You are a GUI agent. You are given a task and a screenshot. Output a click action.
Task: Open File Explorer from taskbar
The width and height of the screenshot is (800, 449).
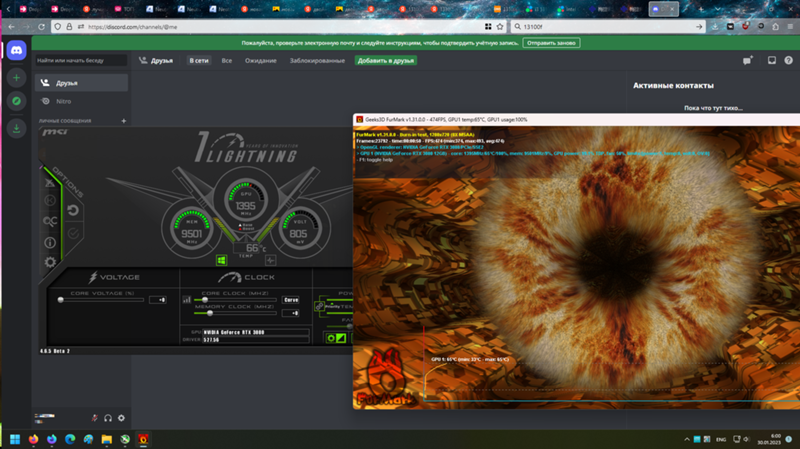tap(107, 439)
